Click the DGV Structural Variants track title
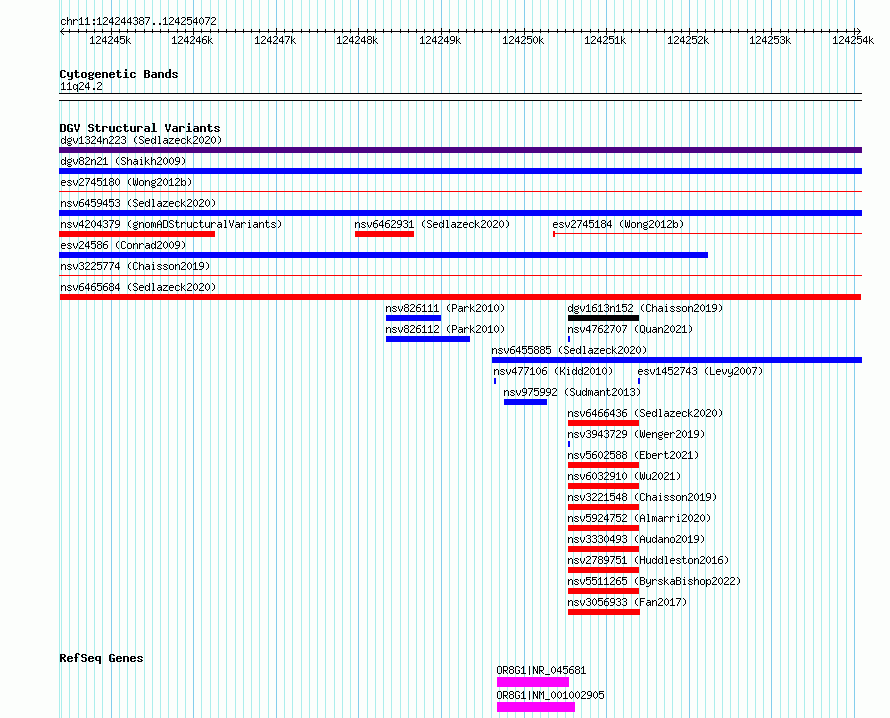Image resolution: width=890 pixels, height=718 pixels. coord(140,128)
